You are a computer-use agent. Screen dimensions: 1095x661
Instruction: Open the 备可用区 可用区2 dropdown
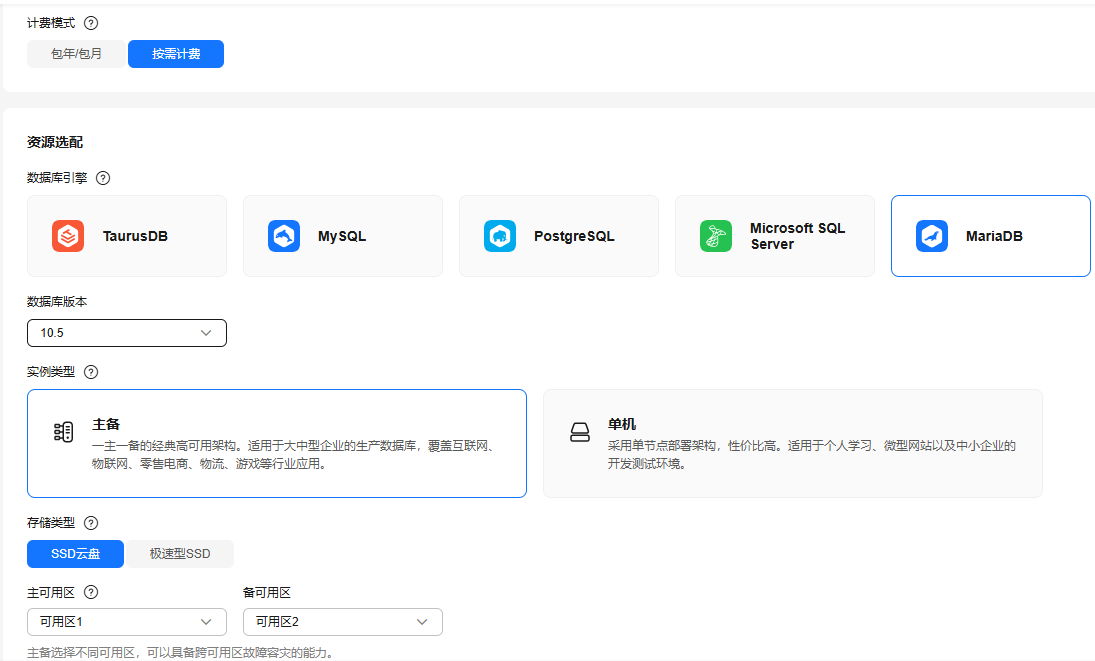click(343, 622)
